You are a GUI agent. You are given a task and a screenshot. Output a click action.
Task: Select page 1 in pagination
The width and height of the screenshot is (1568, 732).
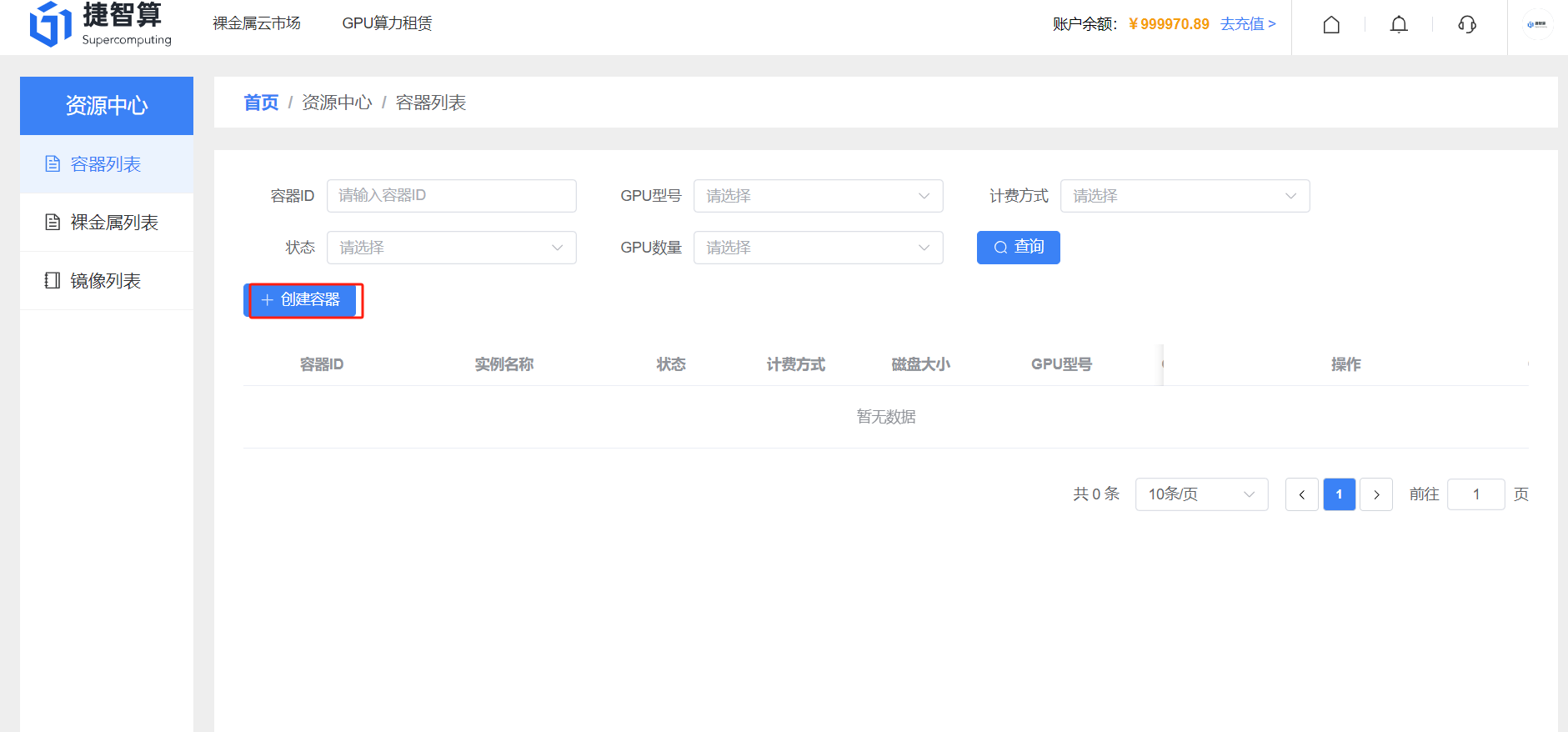pos(1340,494)
